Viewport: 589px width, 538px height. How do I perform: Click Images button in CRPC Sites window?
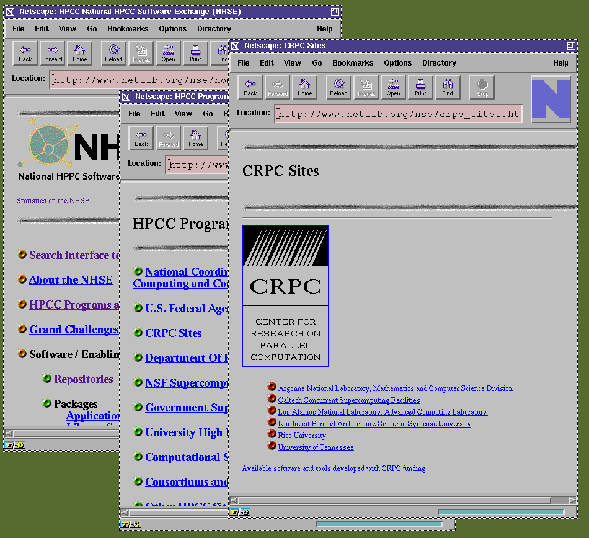coord(366,87)
